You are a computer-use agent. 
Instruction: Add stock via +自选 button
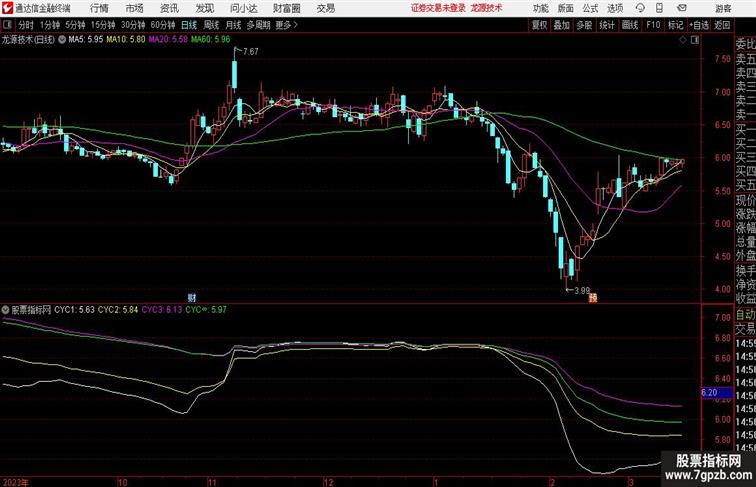[699, 25]
